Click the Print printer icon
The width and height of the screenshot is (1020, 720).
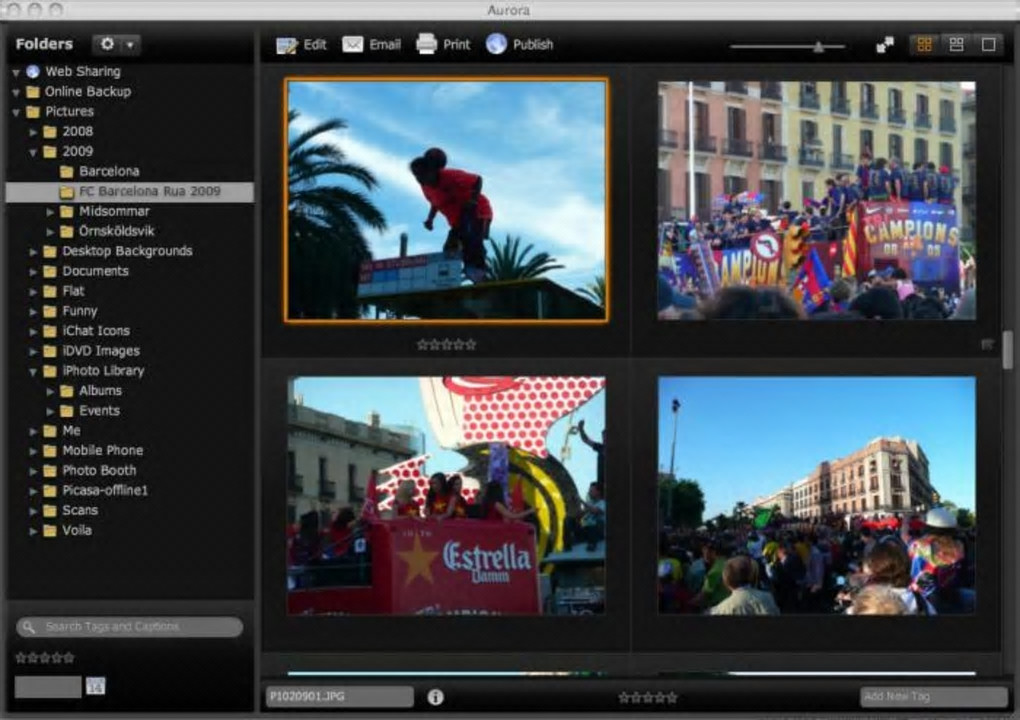pos(427,45)
